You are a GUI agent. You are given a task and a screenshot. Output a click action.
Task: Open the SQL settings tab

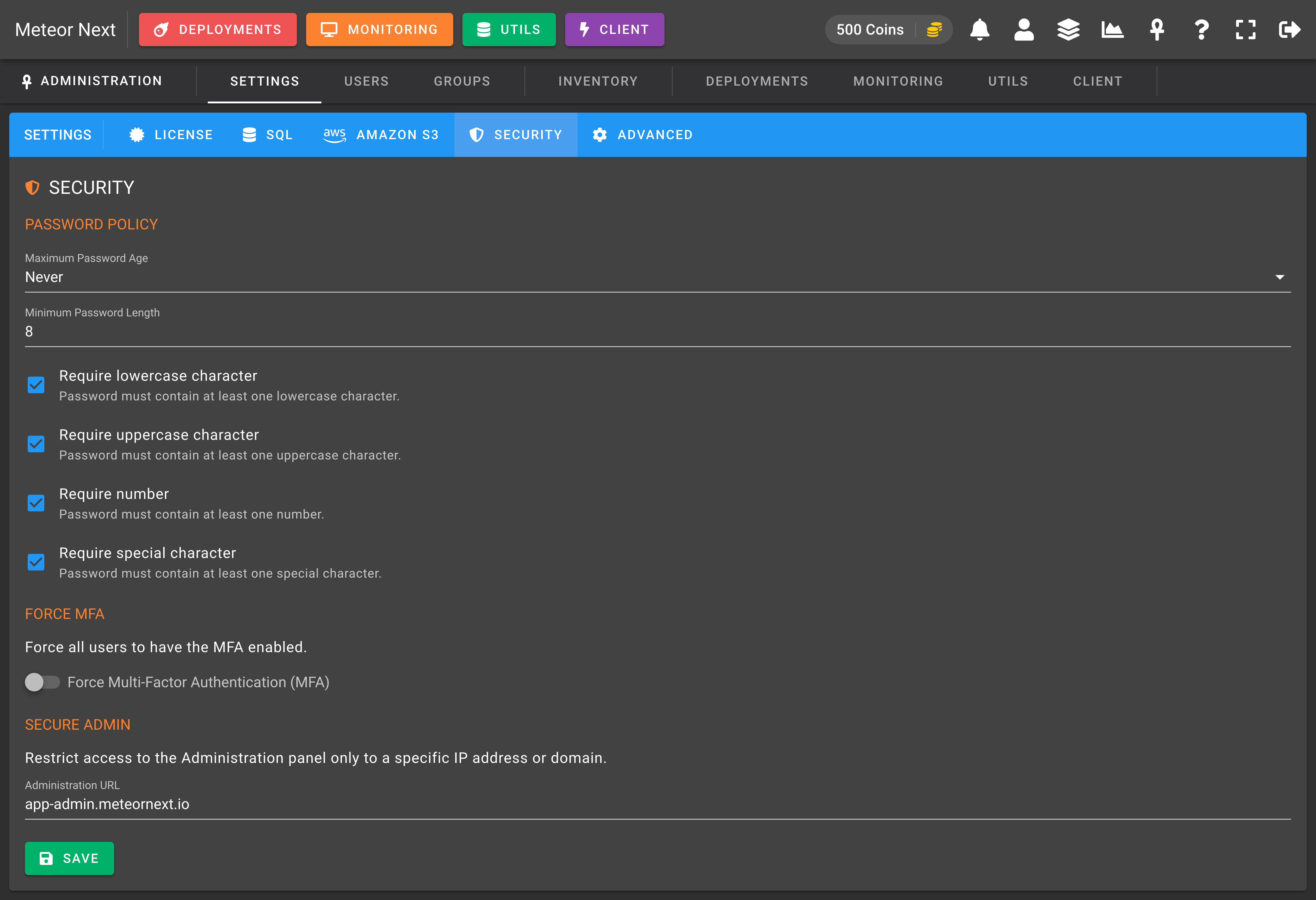(x=267, y=135)
